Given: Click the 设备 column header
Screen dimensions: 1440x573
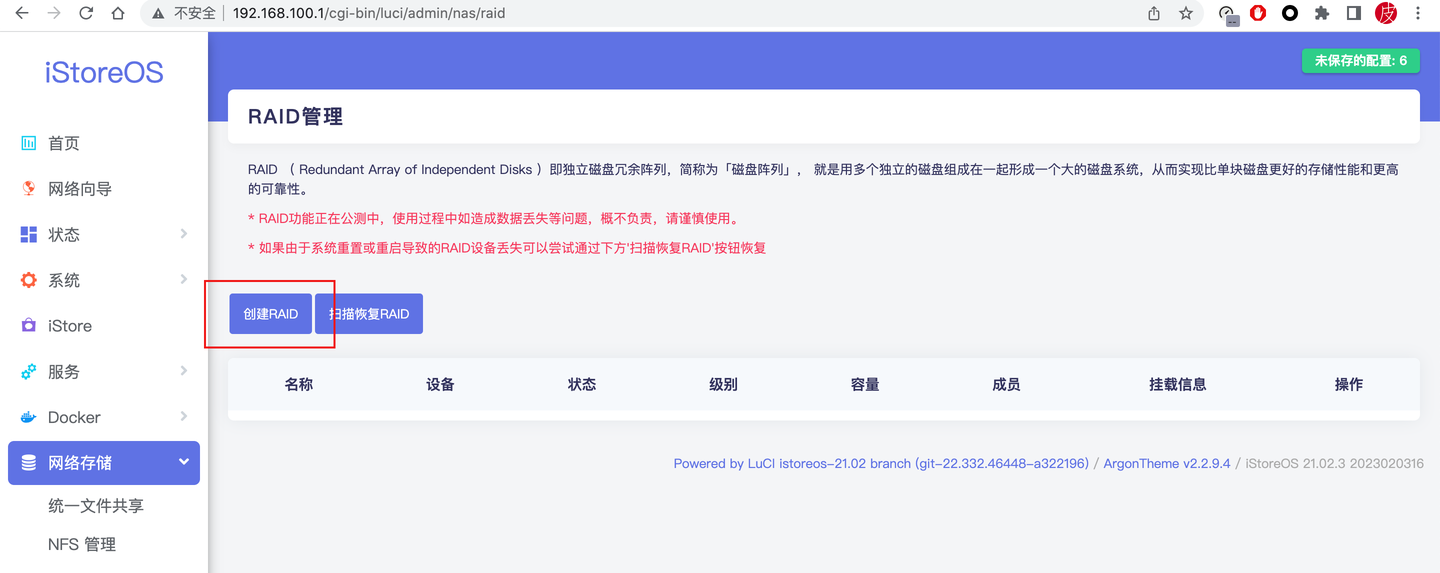Looking at the screenshot, I should pyautogui.click(x=440, y=384).
